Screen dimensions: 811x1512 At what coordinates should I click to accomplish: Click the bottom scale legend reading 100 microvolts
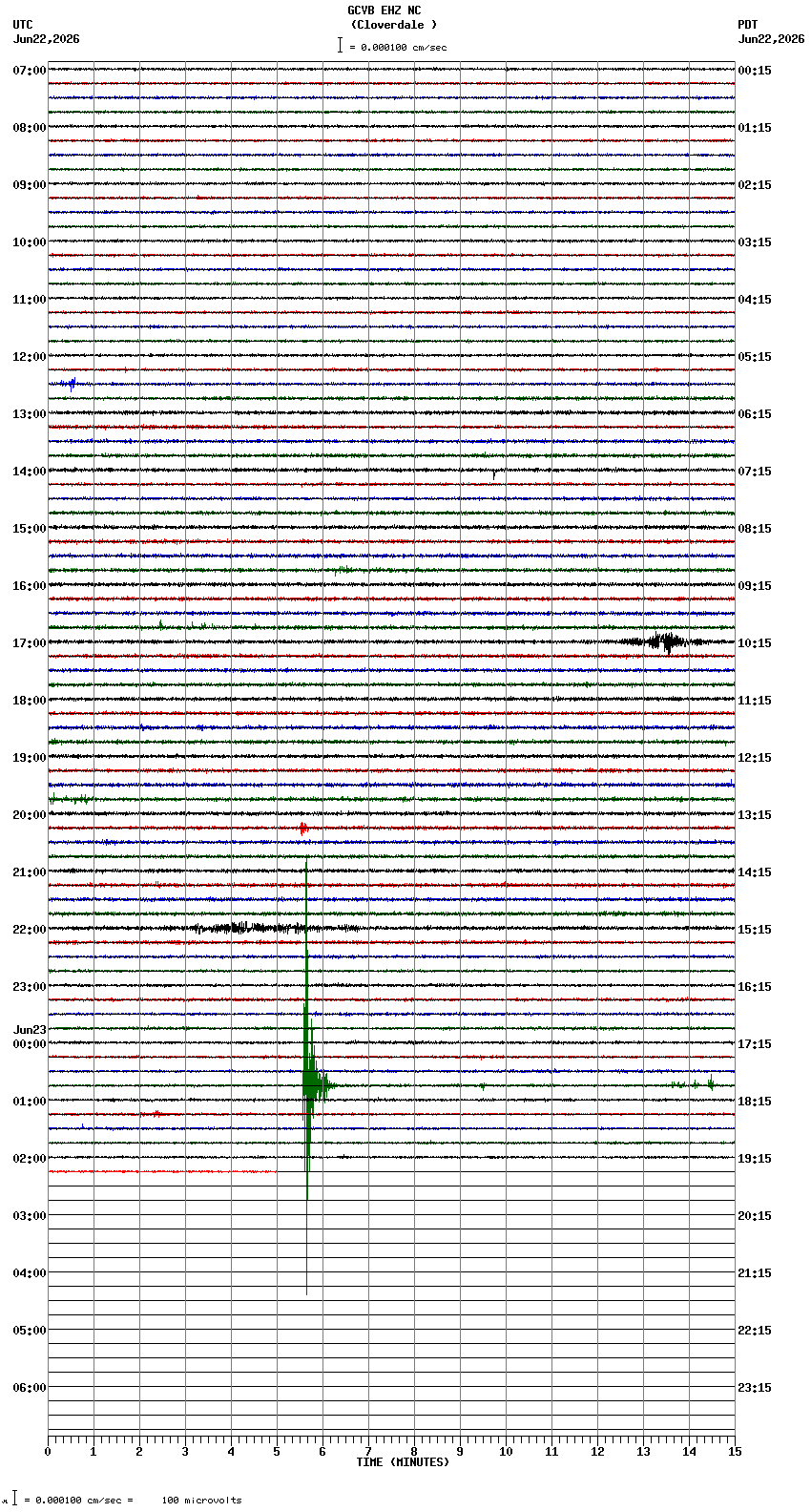124,1500
